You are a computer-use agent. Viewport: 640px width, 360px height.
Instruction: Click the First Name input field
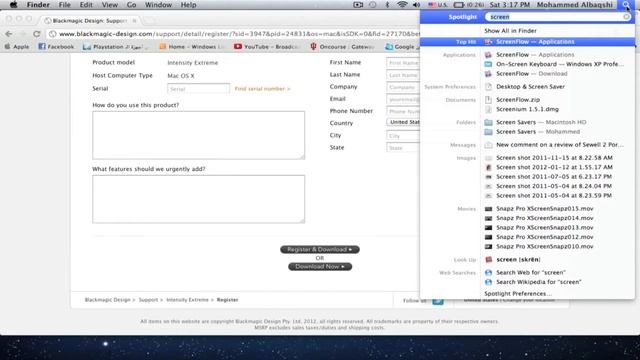403,63
